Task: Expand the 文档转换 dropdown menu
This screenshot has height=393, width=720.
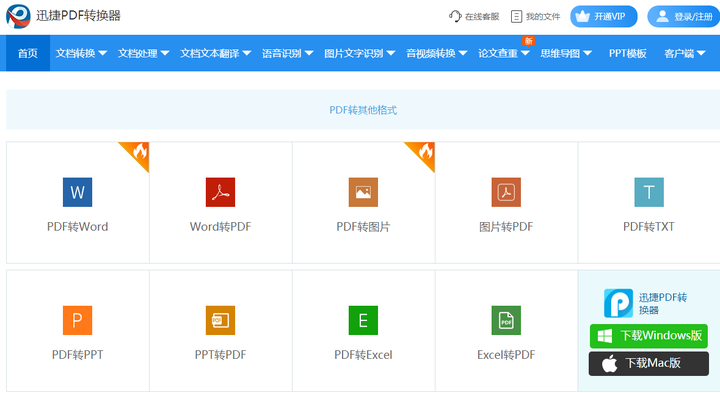Action: 81,53
